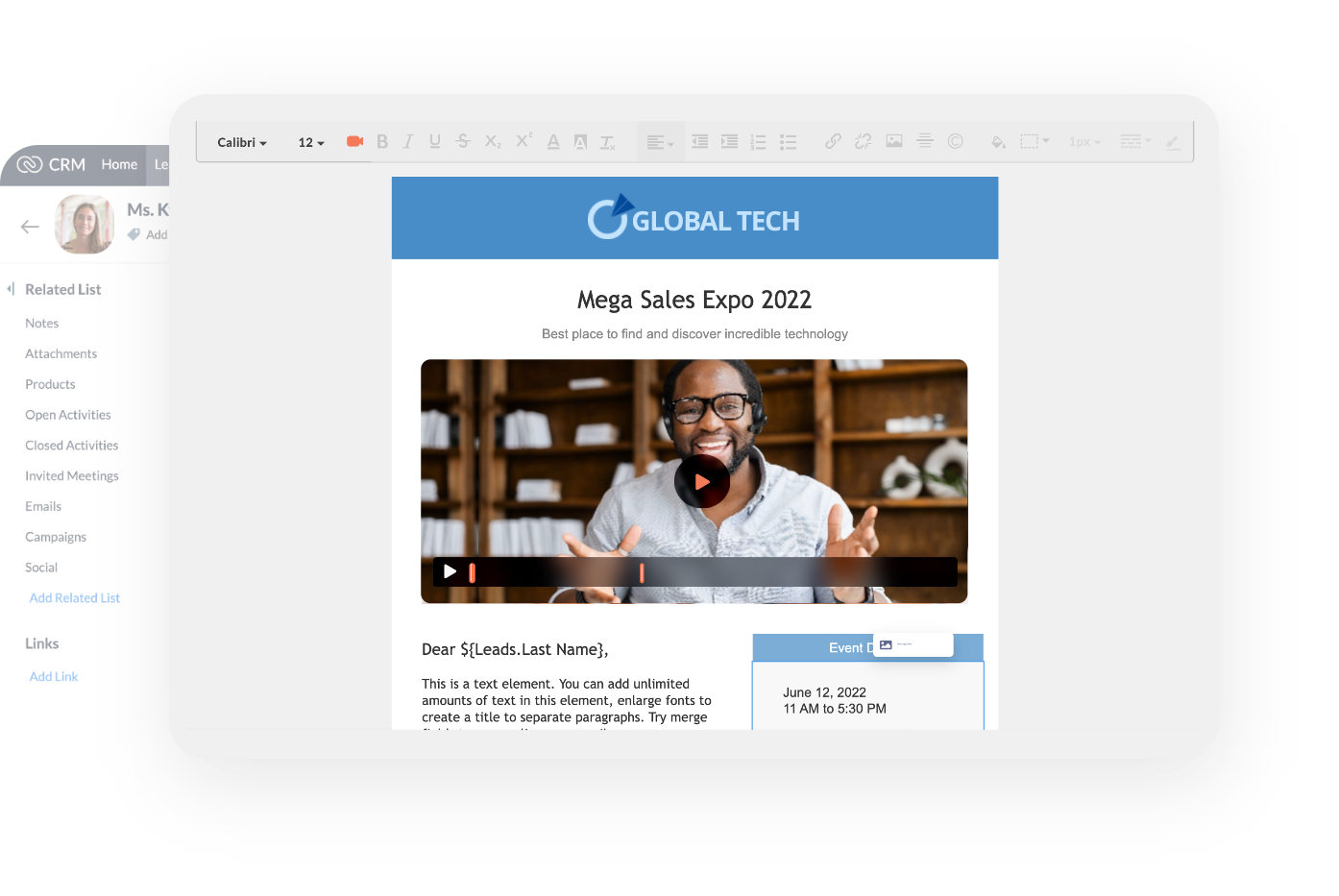Insert a numbered list
This screenshot has height=896, width=1339.
758,142
